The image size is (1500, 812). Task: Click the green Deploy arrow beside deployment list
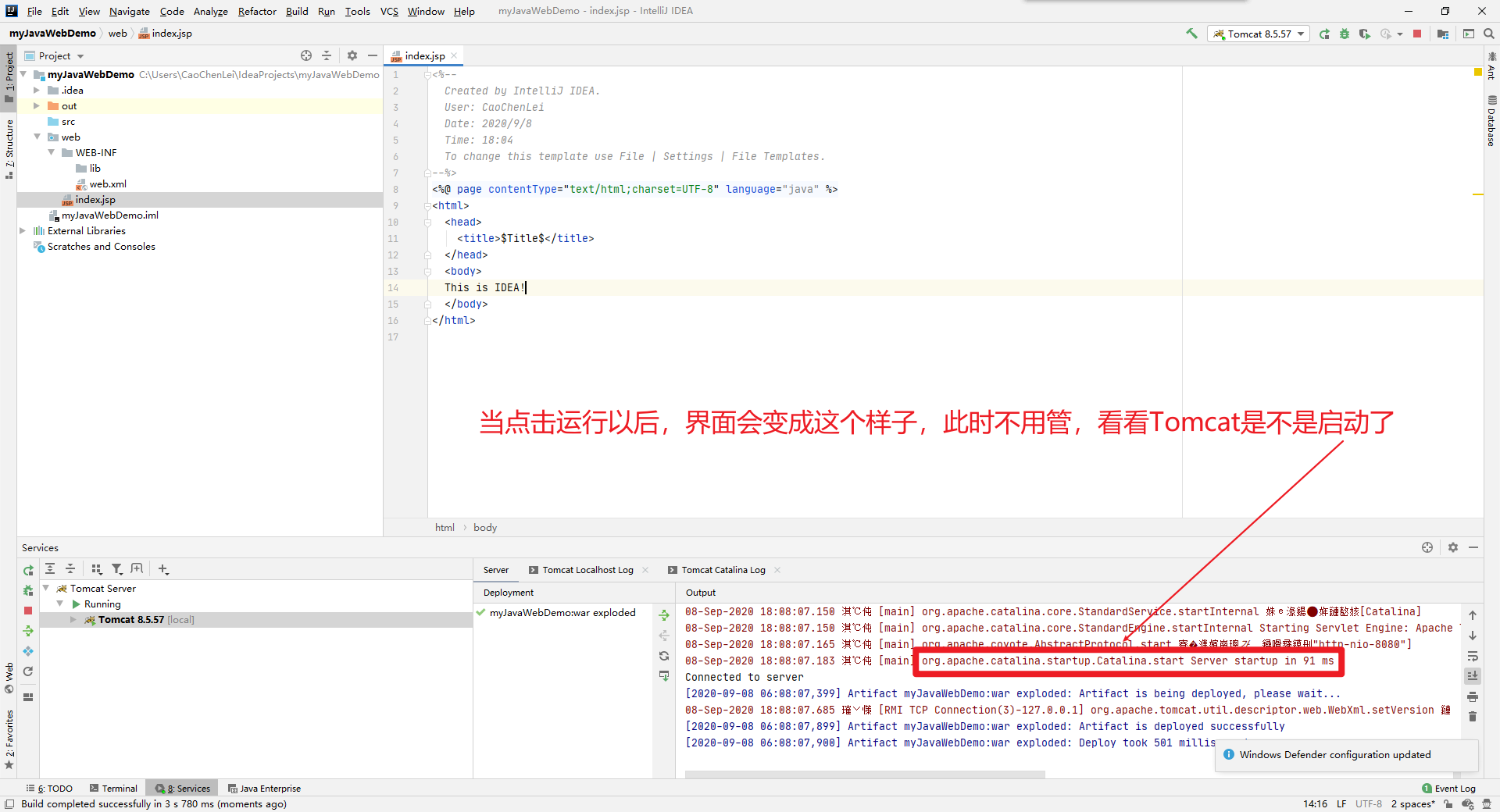664,615
